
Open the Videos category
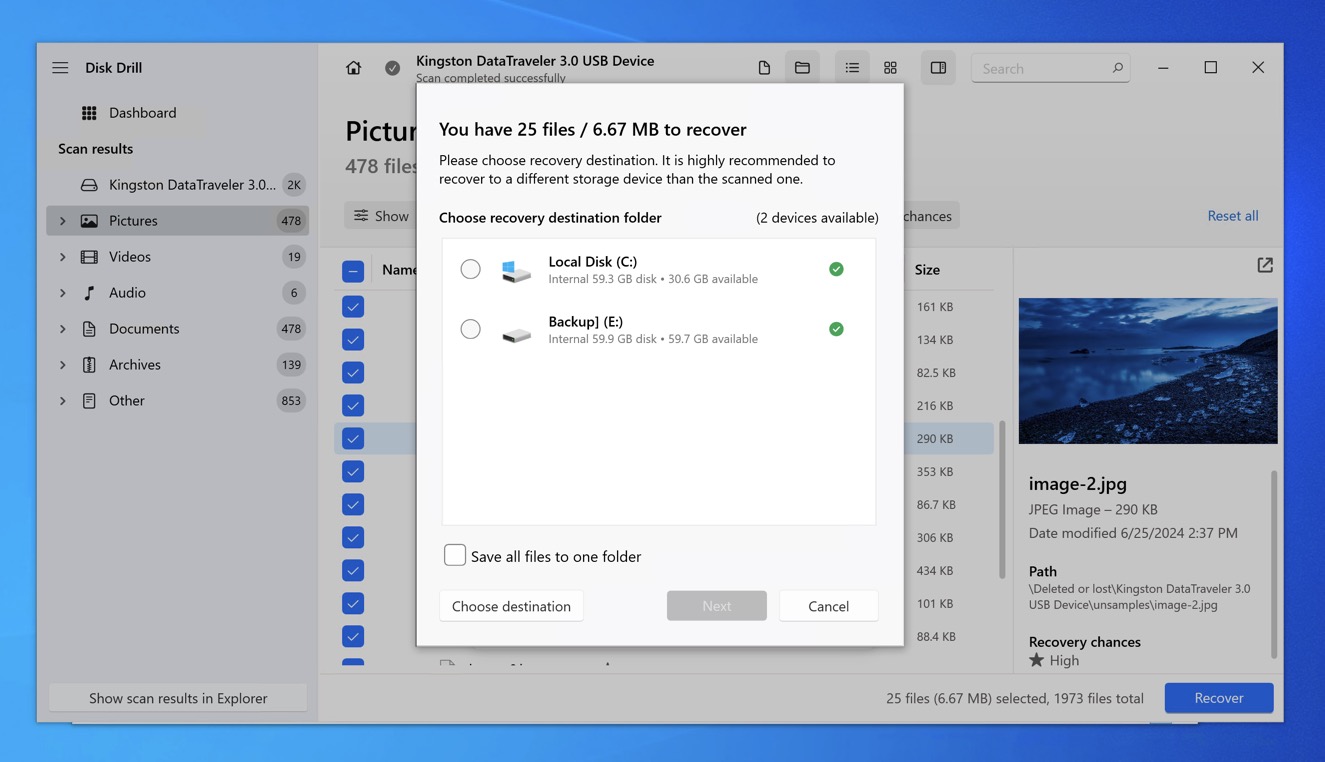[178, 257]
